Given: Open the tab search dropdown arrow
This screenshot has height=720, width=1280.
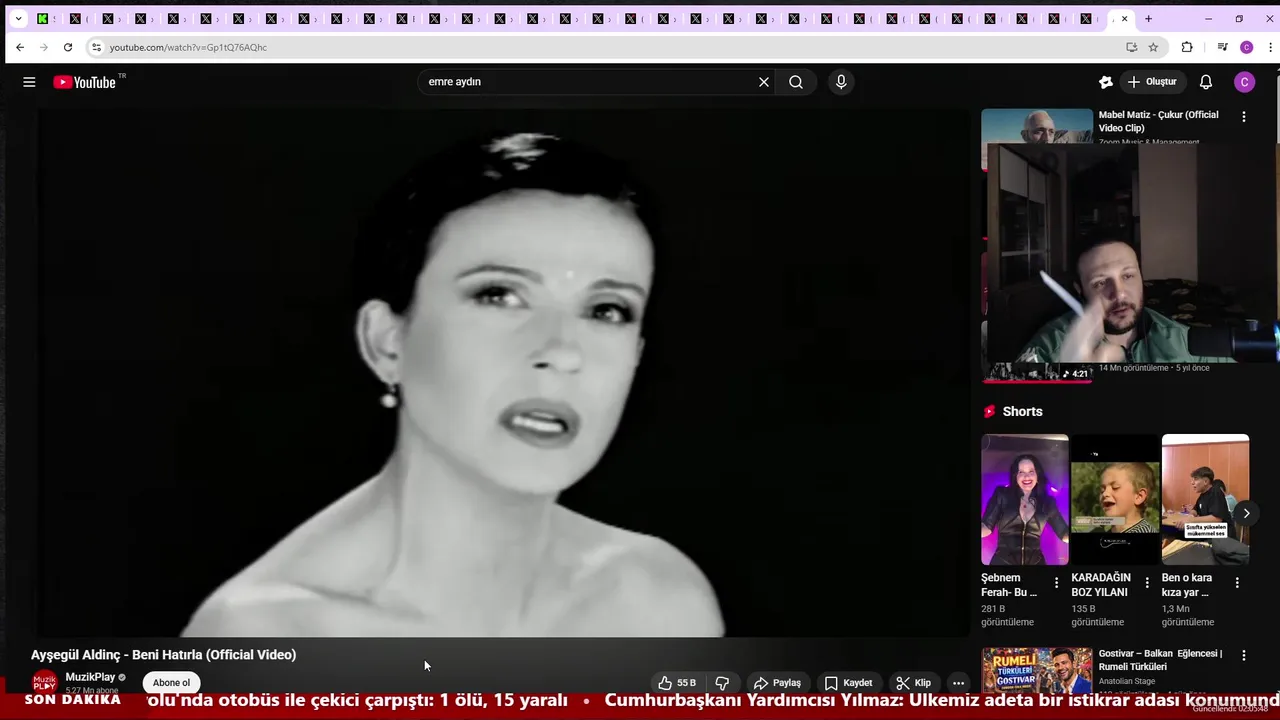Looking at the screenshot, I should [18, 18].
